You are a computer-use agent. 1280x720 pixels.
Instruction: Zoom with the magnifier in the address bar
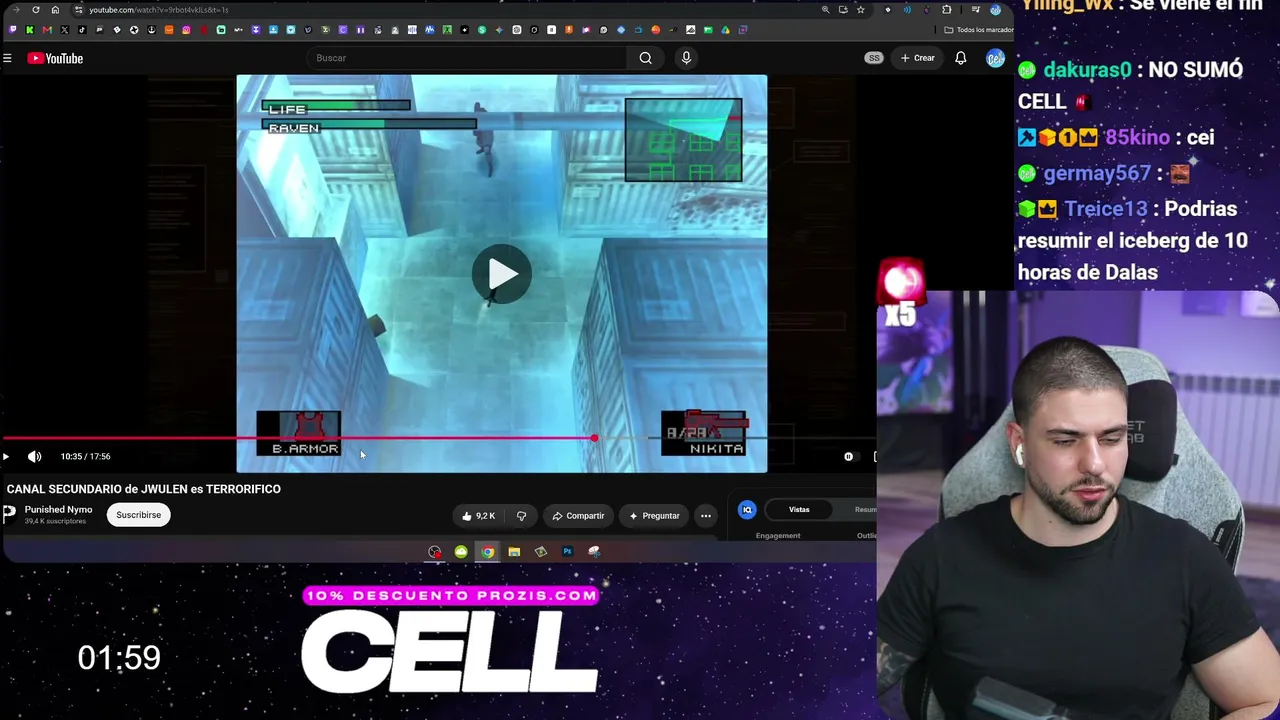pyautogui.click(x=825, y=10)
